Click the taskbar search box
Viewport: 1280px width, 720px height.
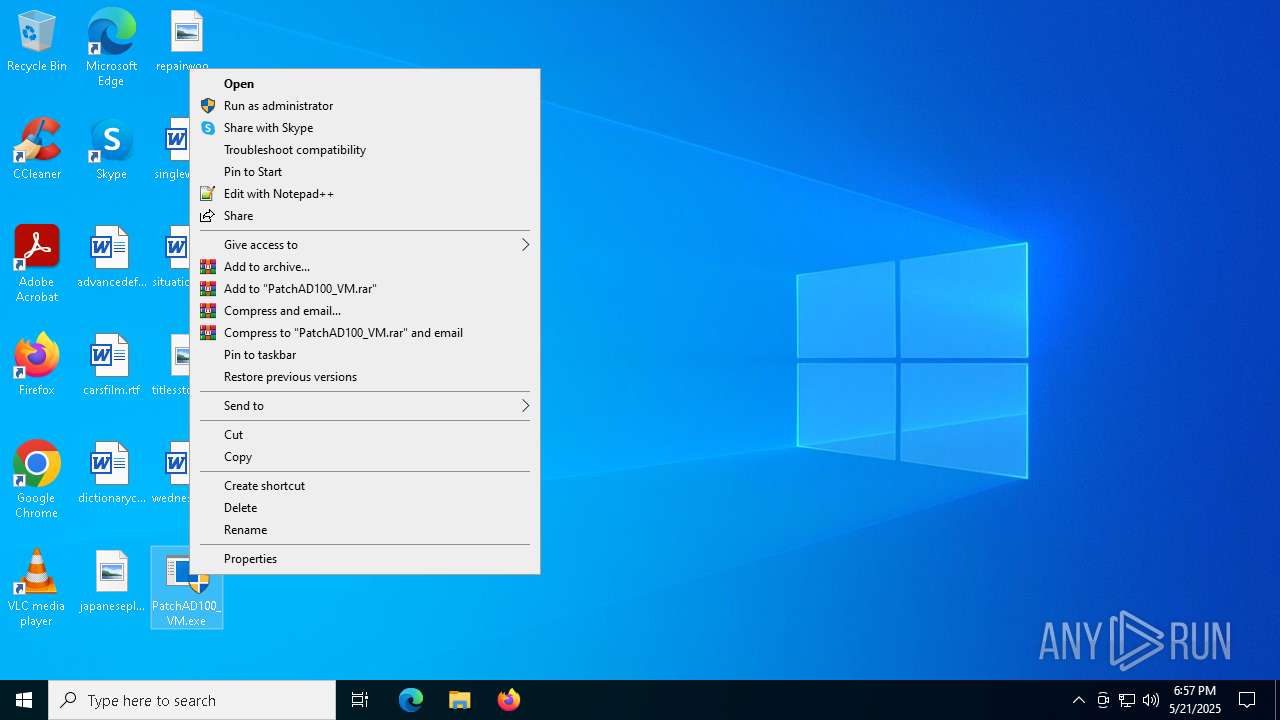tap(192, 700)
